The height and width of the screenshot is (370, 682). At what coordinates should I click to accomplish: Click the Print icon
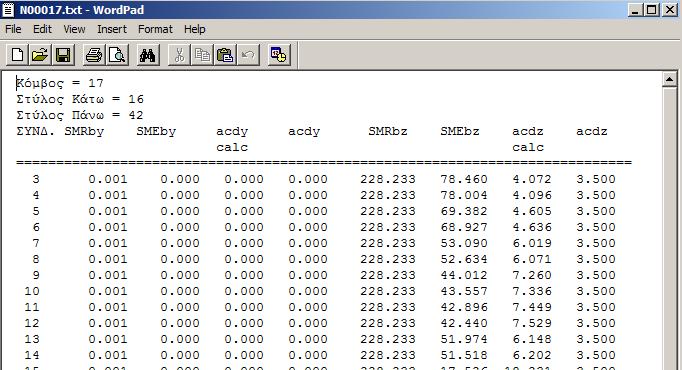coord(94,55)
